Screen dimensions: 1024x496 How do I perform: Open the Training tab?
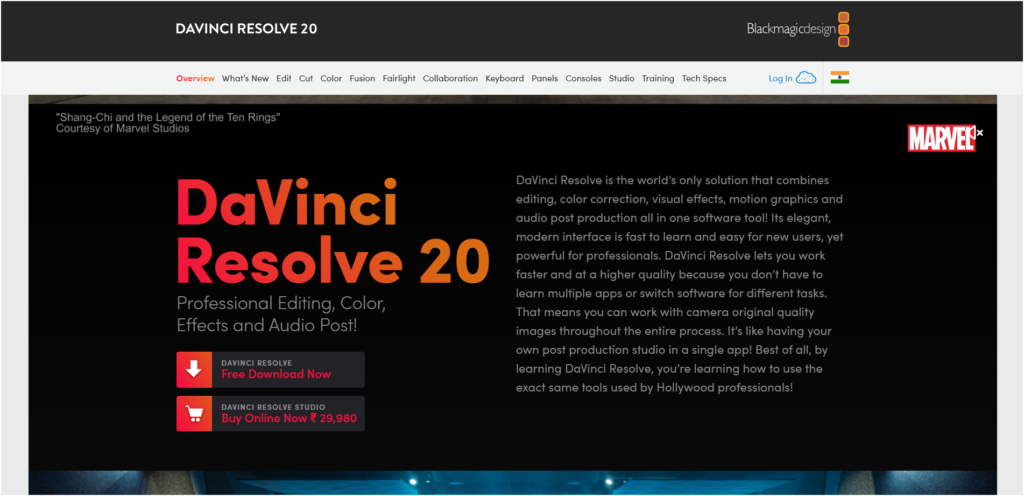point(658,78)
